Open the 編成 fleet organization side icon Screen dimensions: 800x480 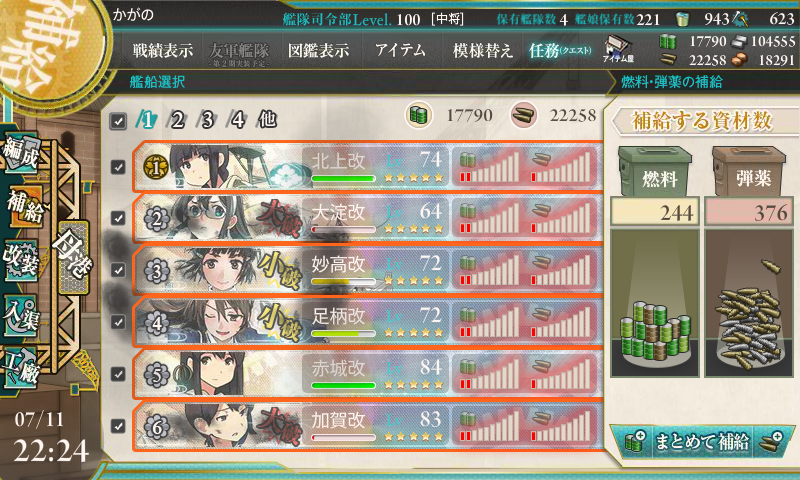click(x=21, y=155)
